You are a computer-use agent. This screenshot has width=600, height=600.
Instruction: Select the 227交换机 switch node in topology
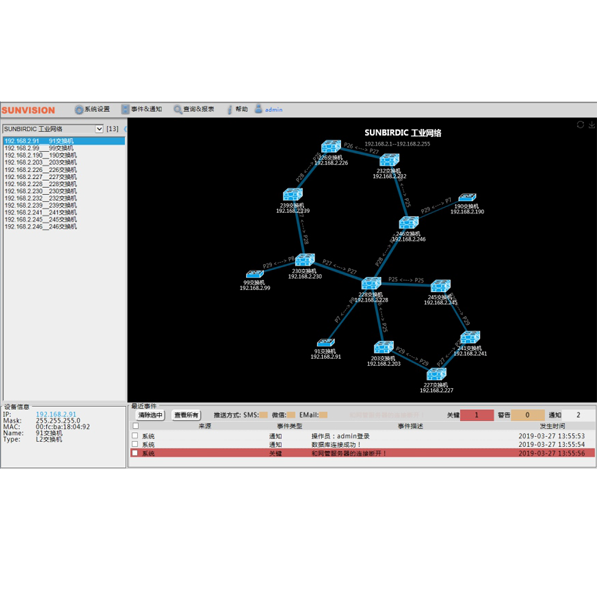[x=437, y=374]
